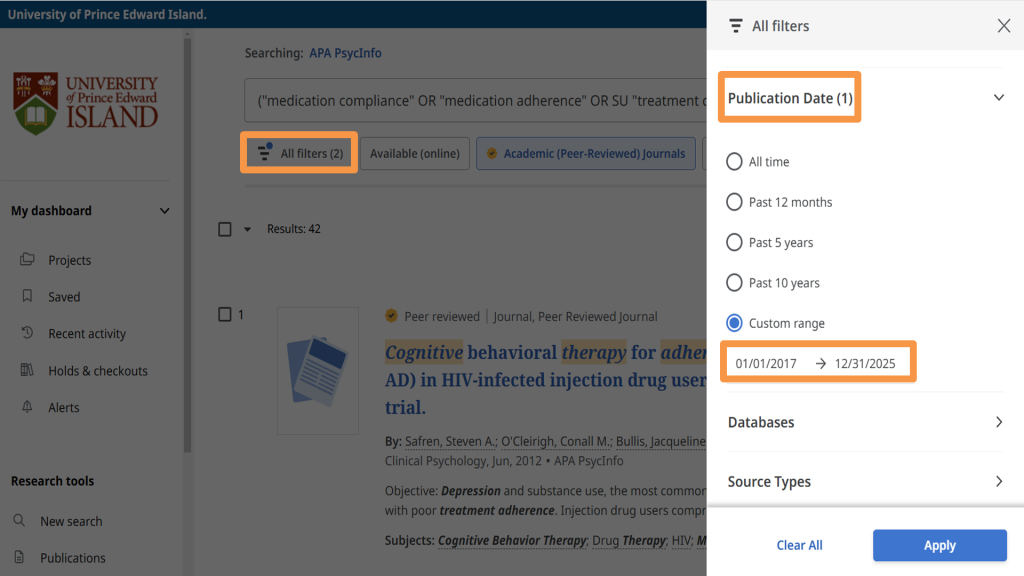Click the Projects folder icon in sidebar
The image size is (1024, 576).
tap(27, 260)
